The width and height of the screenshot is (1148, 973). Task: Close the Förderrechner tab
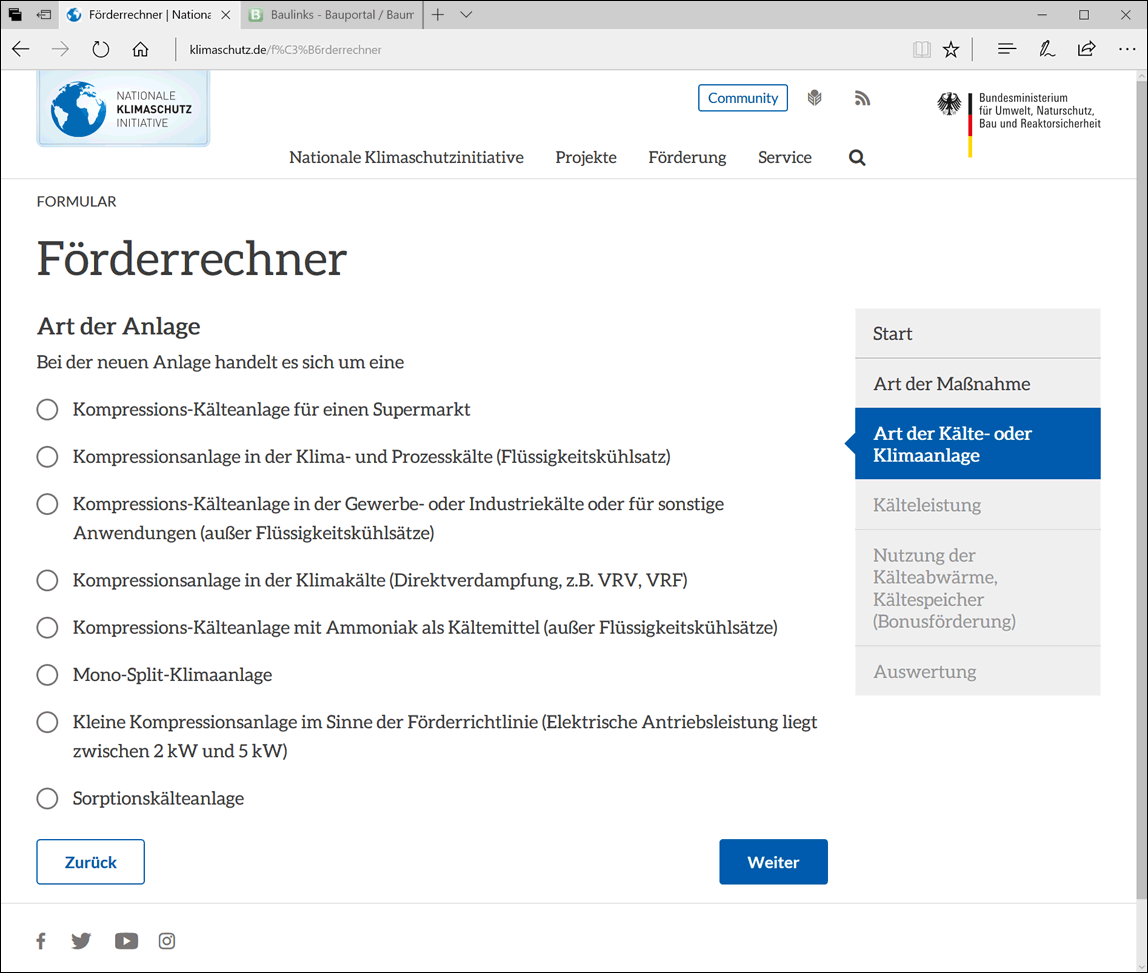tap(226, 15)
